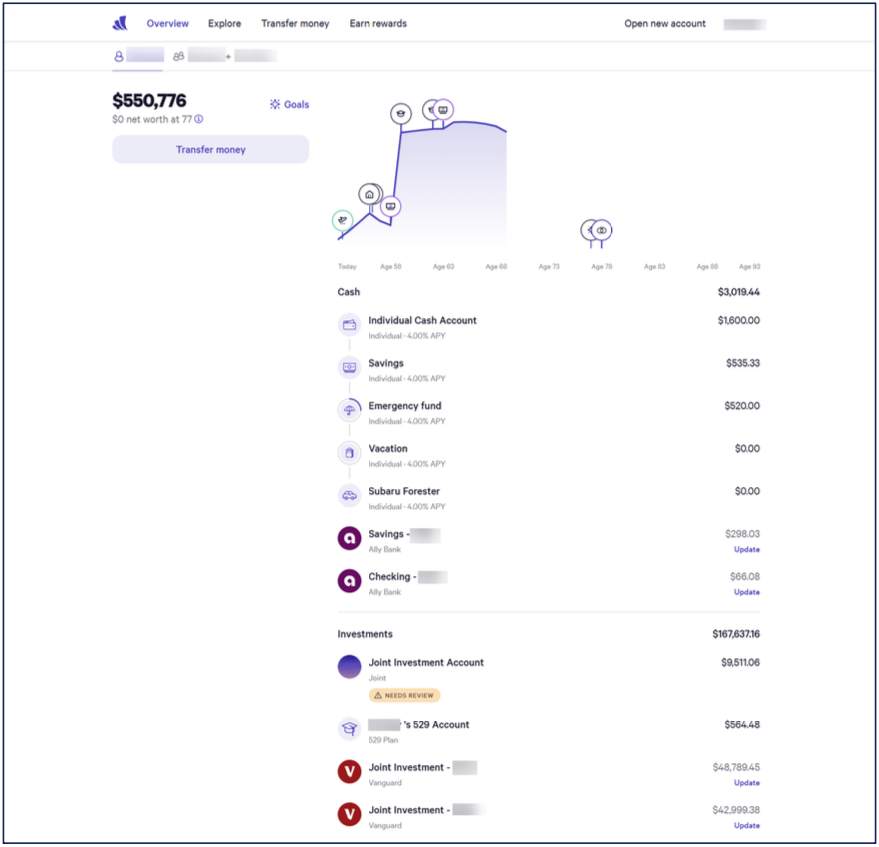The image size is (879, 847).
Task: Select the home purchase goal chart marker
Action: click(x=369, y=195)
